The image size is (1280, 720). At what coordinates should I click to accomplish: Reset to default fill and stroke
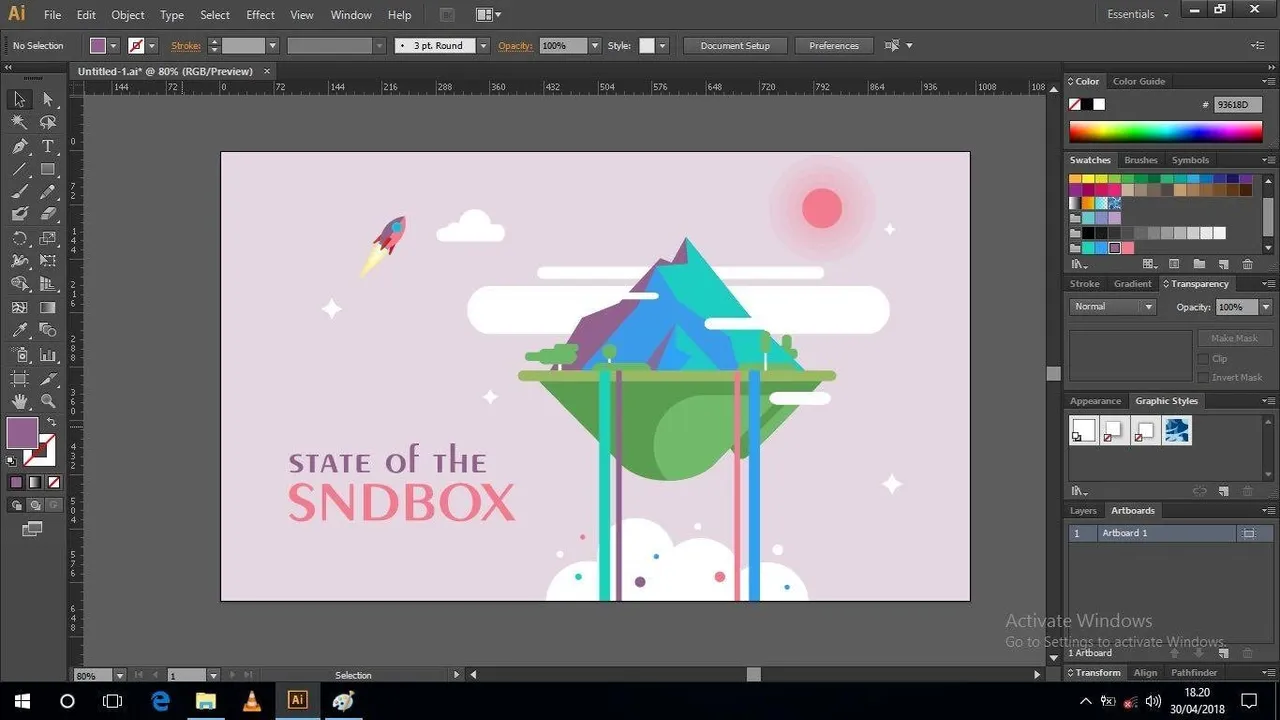(x=12, y=461)
